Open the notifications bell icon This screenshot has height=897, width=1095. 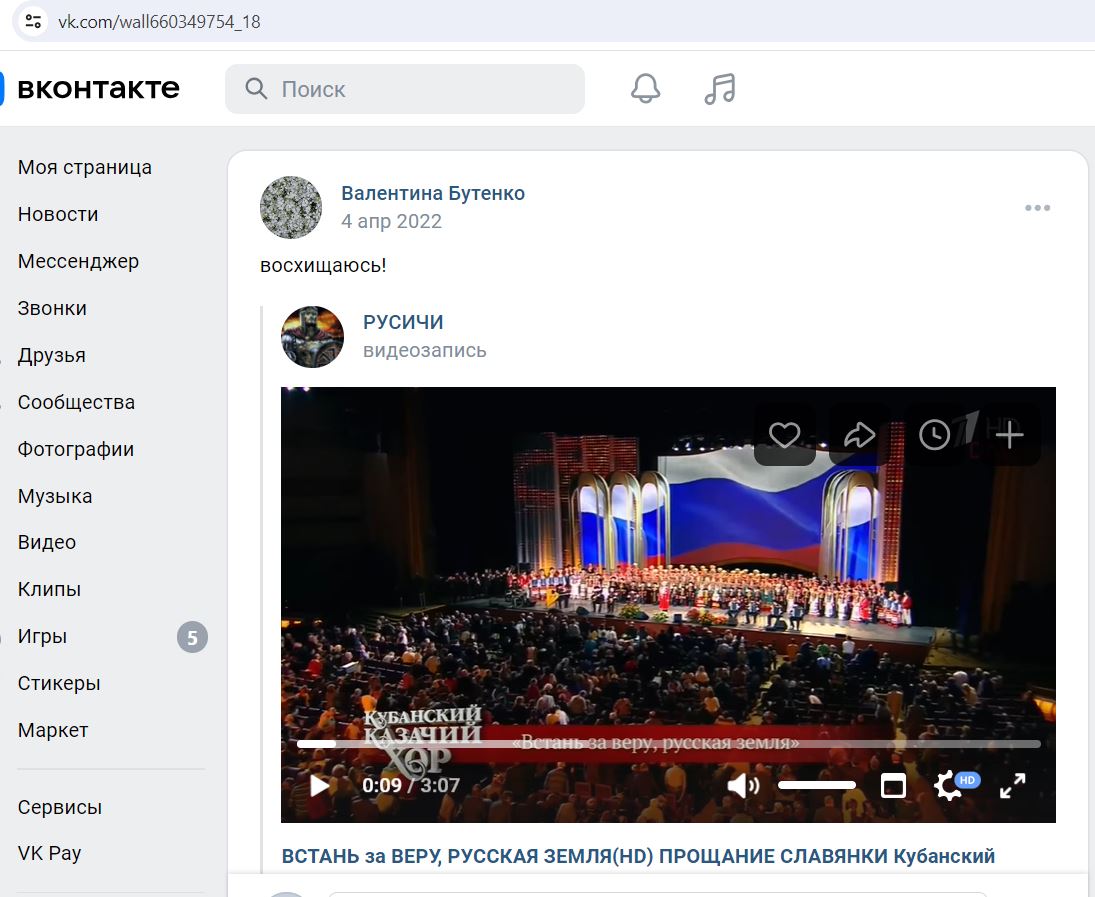645,89
